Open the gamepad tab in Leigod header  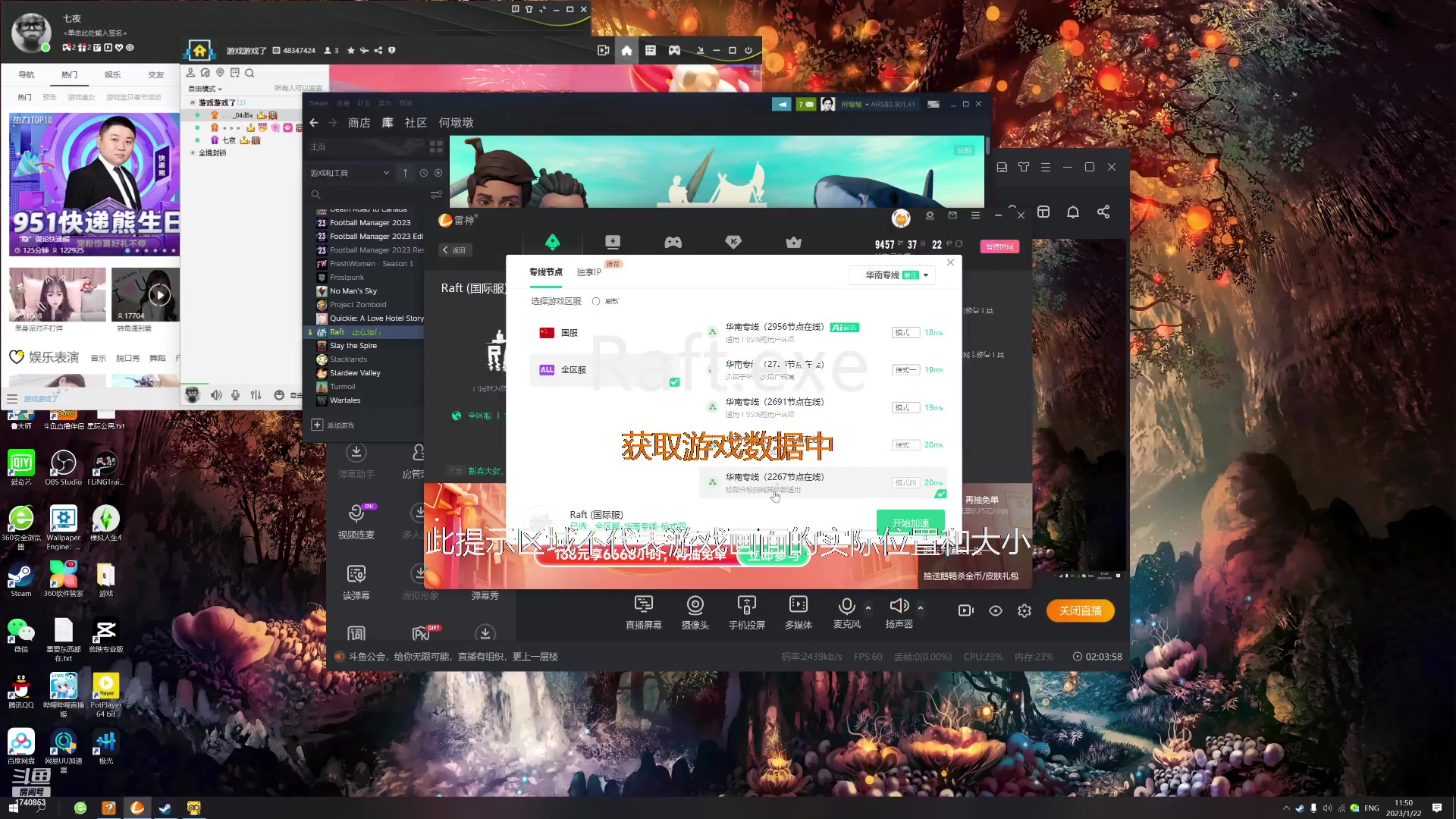click(673, 242)
